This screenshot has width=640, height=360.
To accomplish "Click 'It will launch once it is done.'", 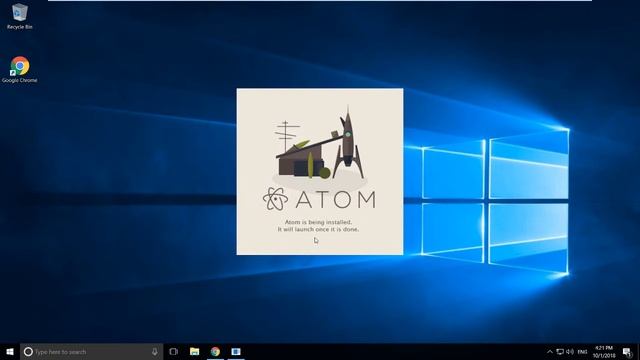I will (x=318, y=229).
